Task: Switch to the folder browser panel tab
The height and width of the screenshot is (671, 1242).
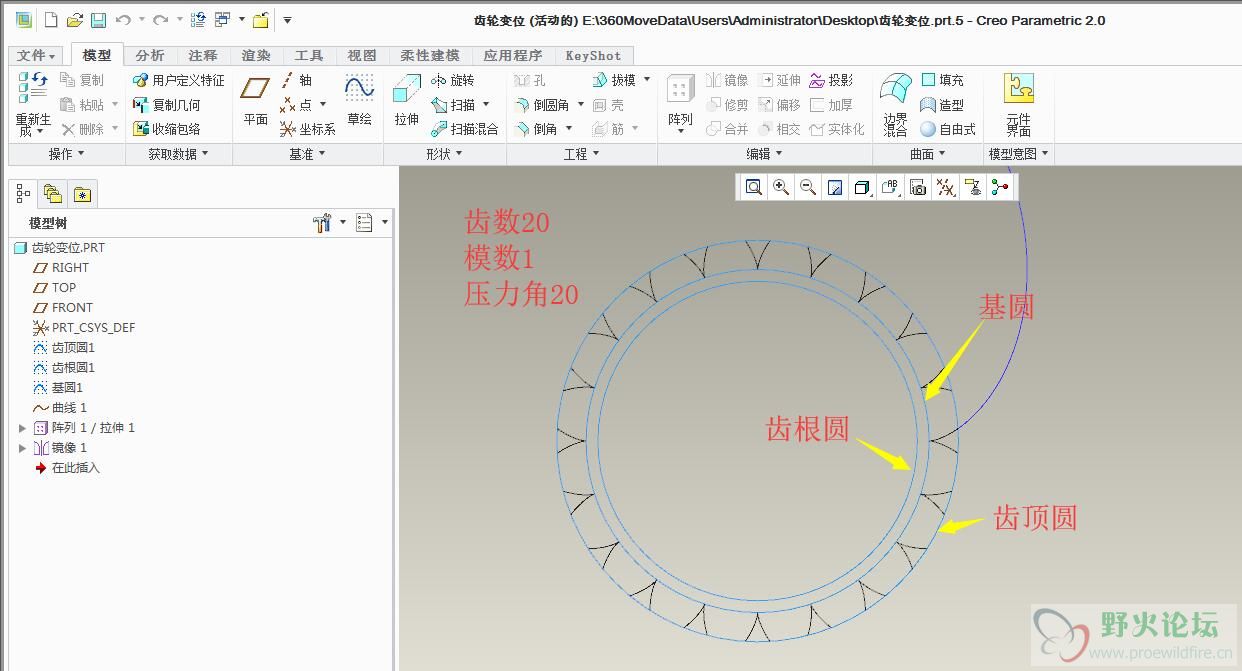Action: (x=52, y=194)
